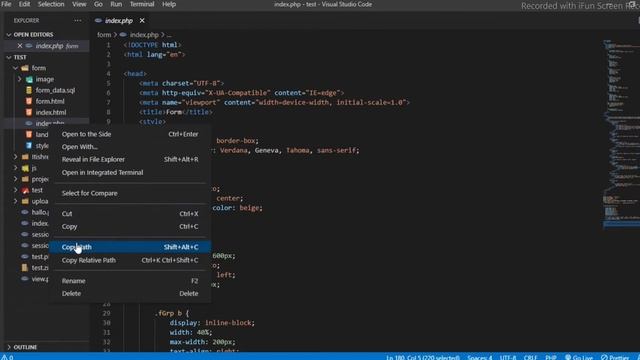The height and width of the screenshot is (360, 640).
Task: Close index.php in Open Editors list
Action: coord(20,46)
